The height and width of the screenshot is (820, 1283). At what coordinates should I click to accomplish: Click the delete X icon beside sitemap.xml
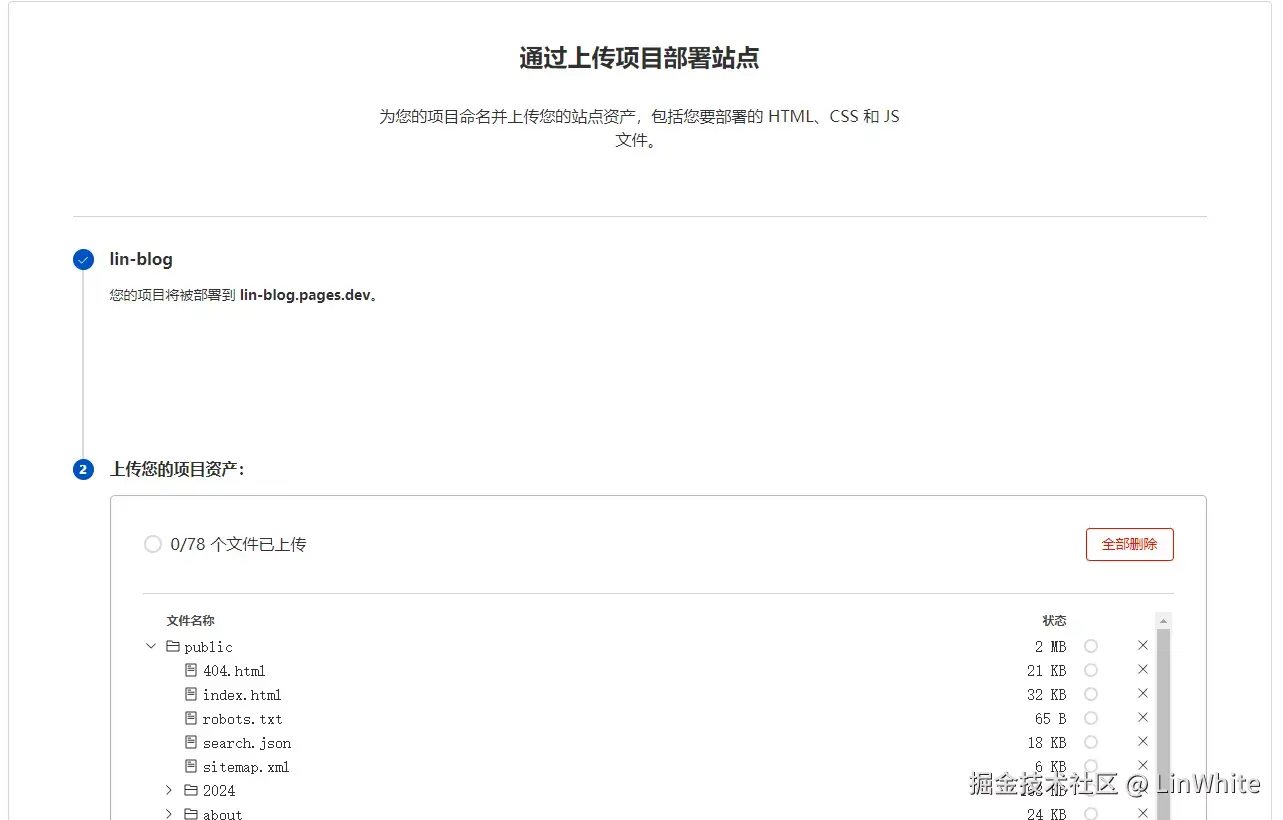pos(1142,765)
